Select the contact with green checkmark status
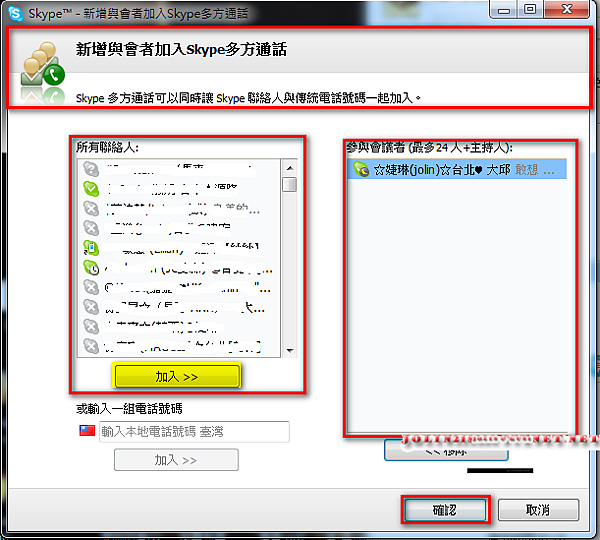 [x=179, y=189]
